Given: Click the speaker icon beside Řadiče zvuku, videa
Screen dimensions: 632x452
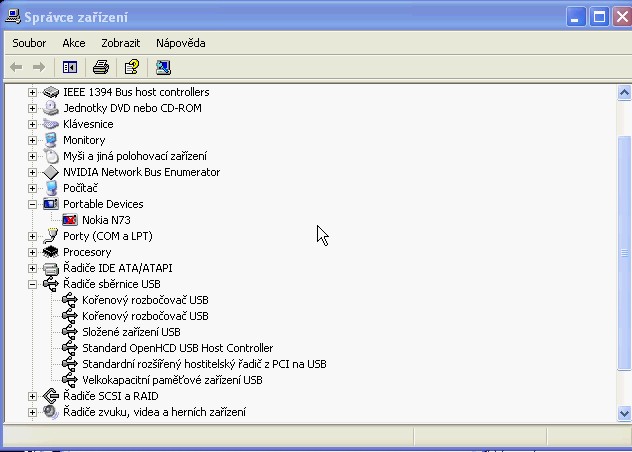Looking at the screenshot, I should pyautogui.click(x=51, y=412).
